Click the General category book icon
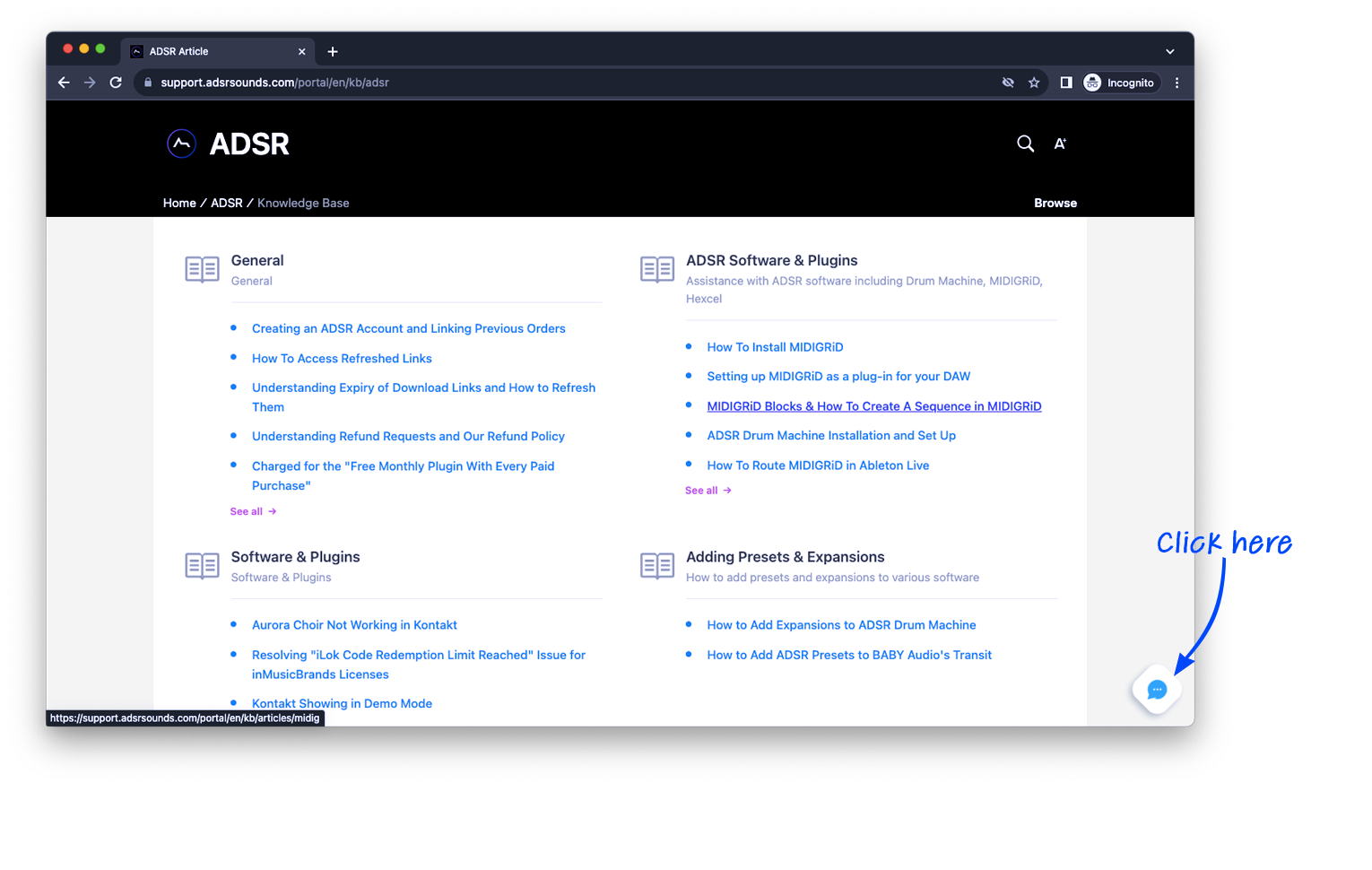 (202, 269)
